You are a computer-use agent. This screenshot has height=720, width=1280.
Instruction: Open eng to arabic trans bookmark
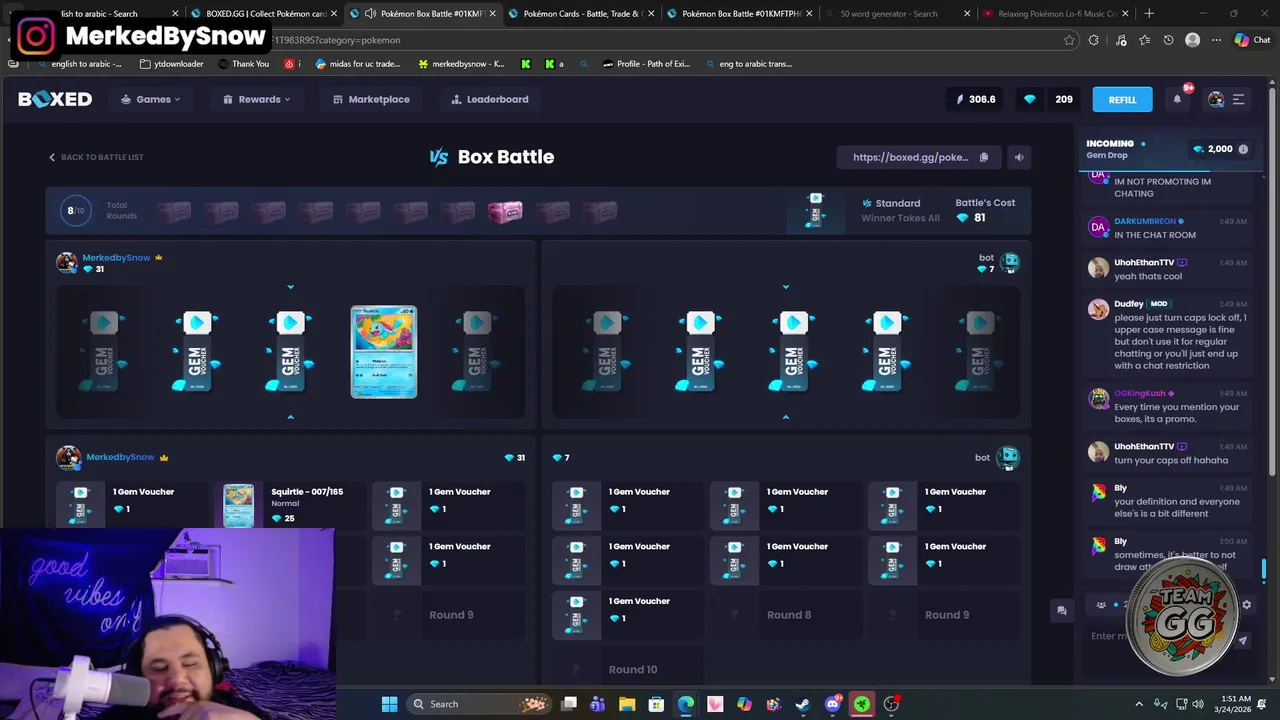coord(747,64)
